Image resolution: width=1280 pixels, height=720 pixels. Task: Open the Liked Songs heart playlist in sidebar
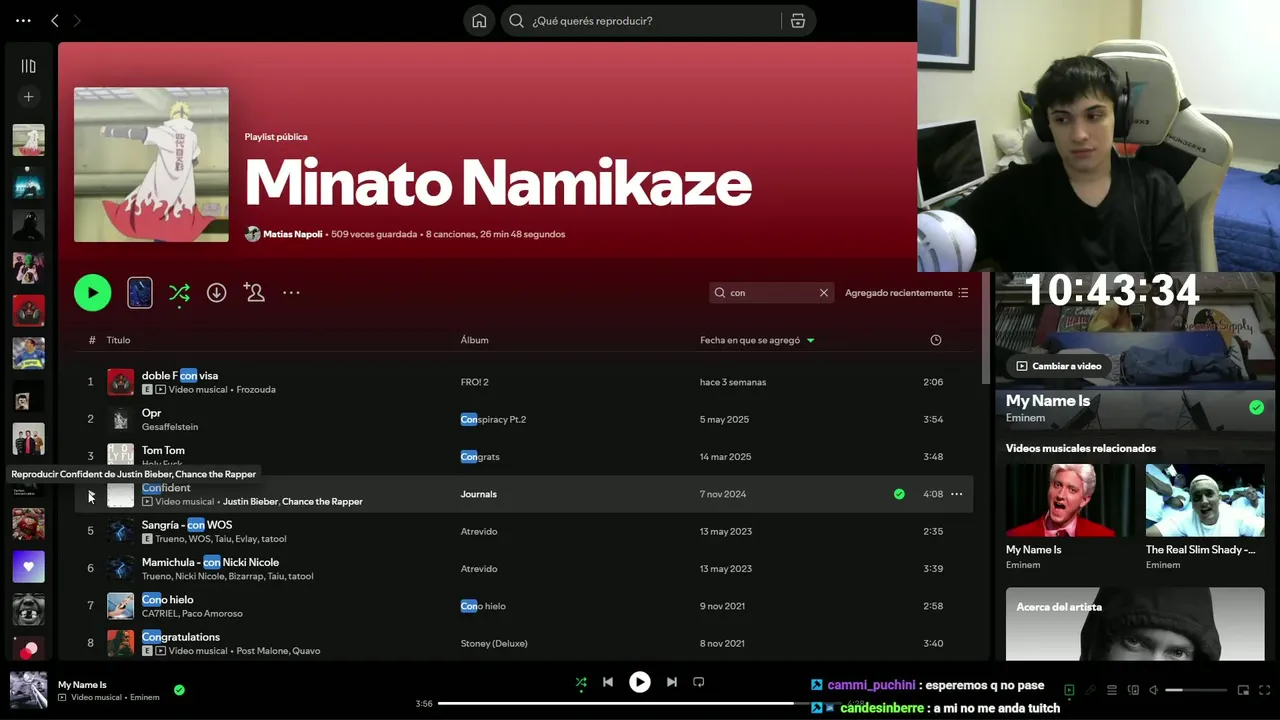(28, 567)
